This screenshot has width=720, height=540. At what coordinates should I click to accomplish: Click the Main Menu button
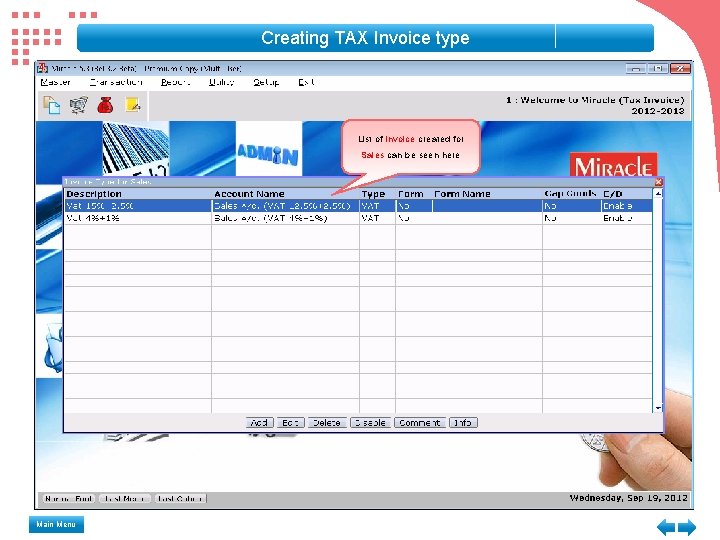[56, 524]
